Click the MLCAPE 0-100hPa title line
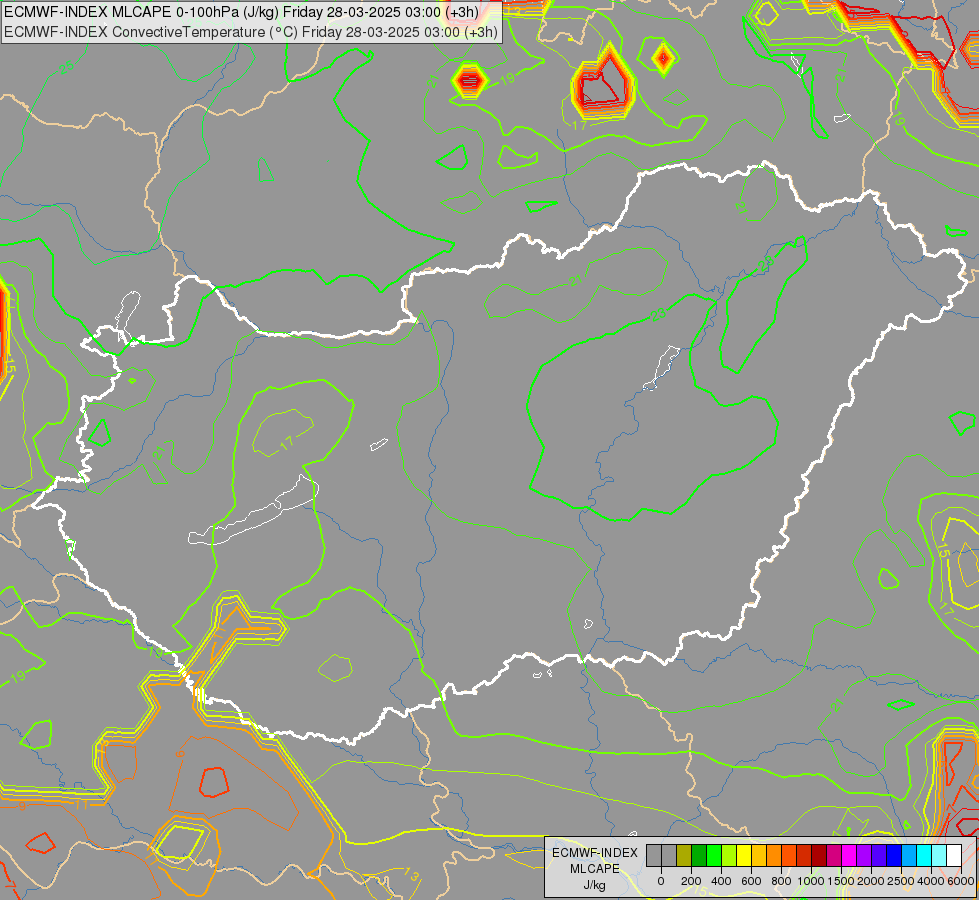Viewport: 979px width, 900px height. point(241,12)
